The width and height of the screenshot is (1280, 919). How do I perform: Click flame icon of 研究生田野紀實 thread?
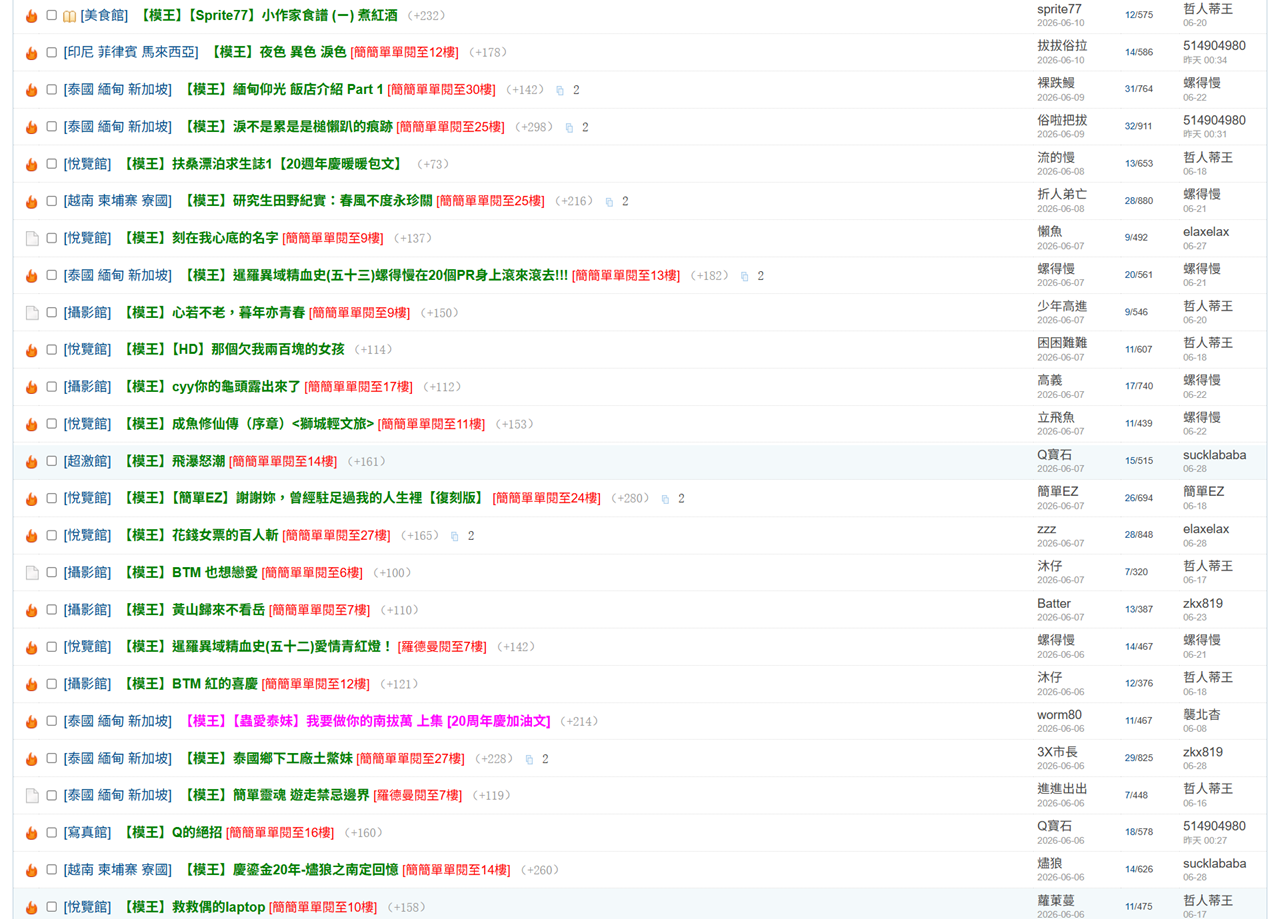tap(31, 201)
